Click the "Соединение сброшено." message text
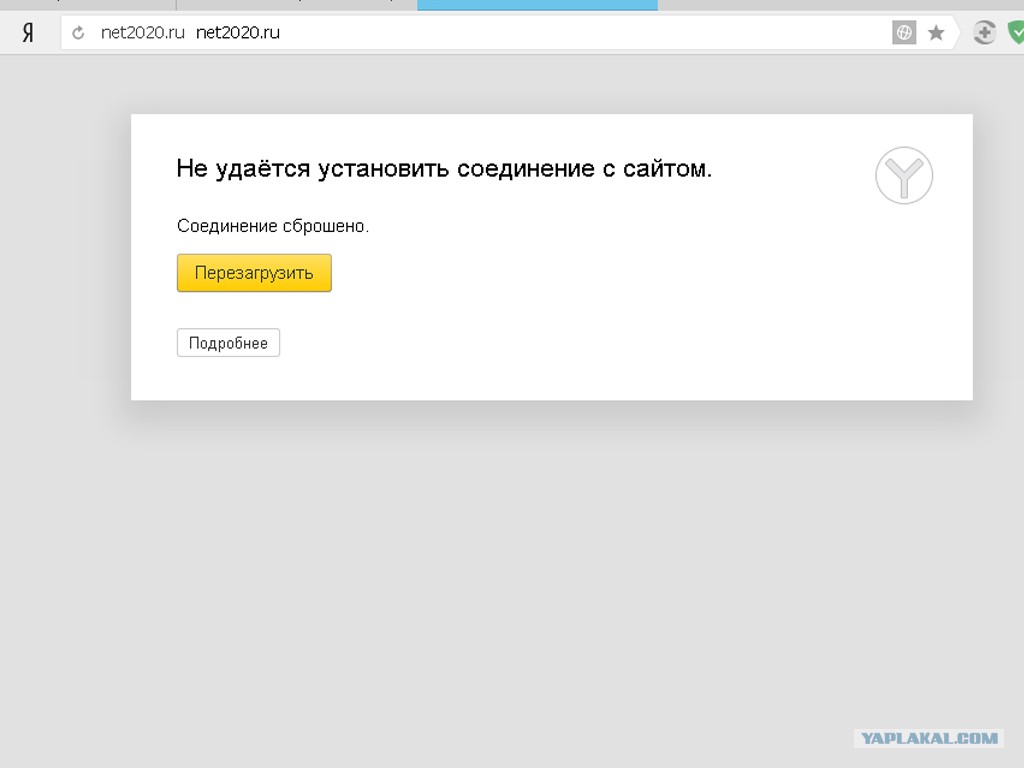The height and width of the screenshot is (768, 1024). [x=273, y=226]
